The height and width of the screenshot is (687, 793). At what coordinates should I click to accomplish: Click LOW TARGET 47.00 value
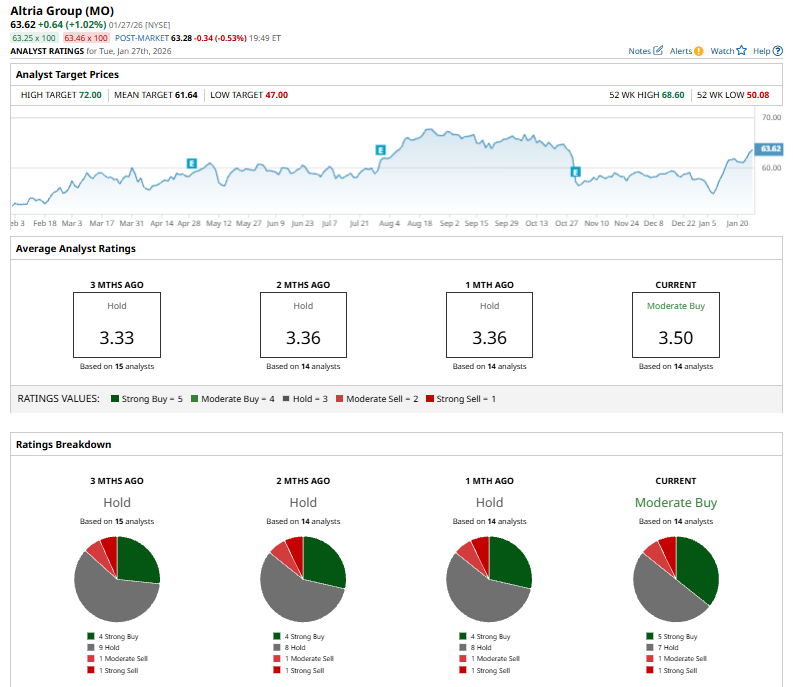click(x=277, y=95)
